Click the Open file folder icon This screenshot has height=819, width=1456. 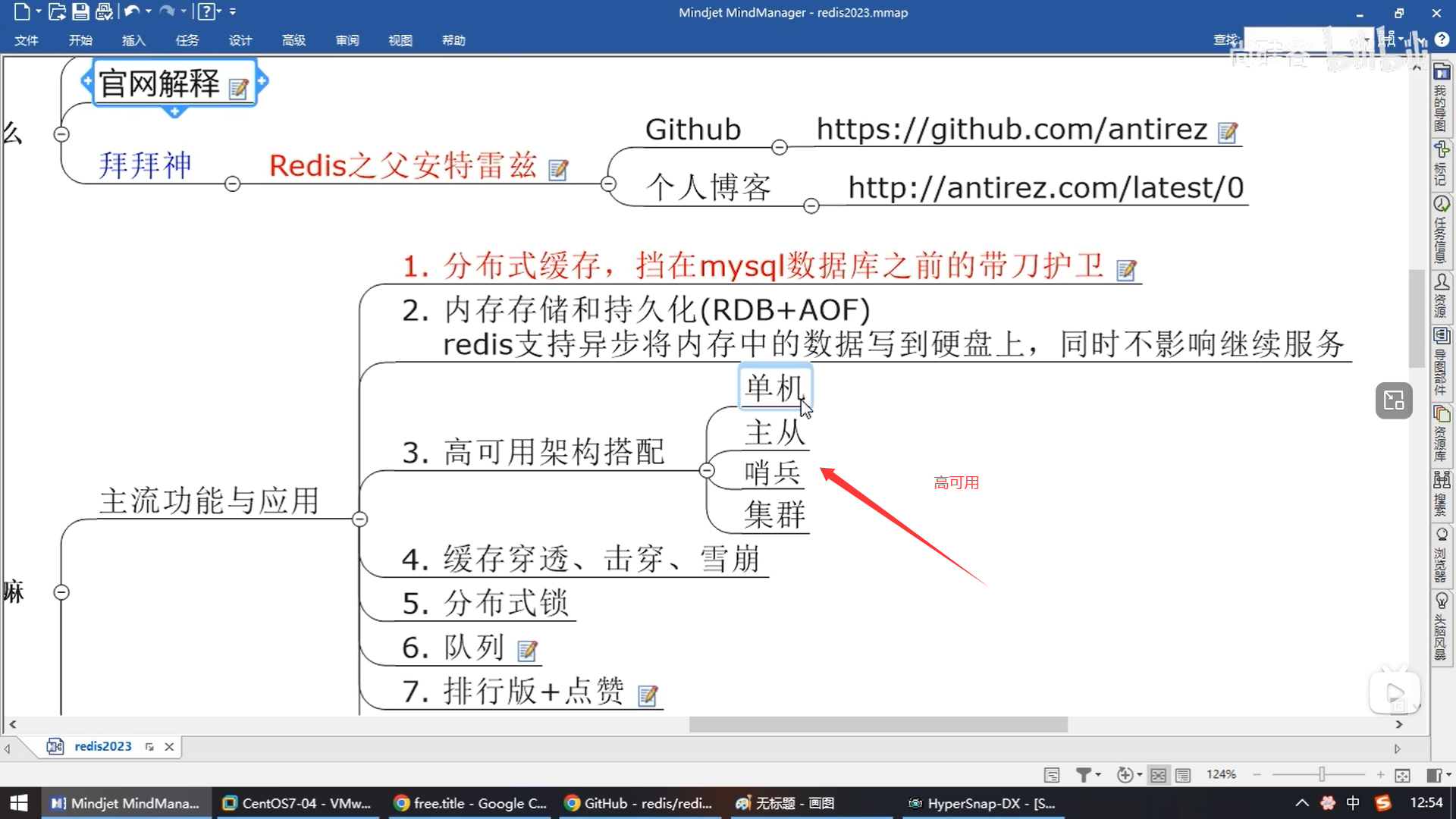(x=56, y=11)
